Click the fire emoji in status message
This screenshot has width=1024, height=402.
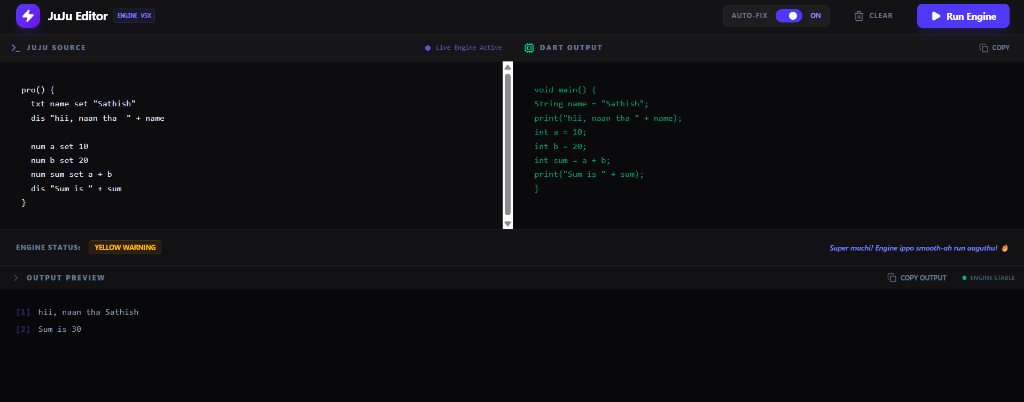click(x=1005, y=248)
